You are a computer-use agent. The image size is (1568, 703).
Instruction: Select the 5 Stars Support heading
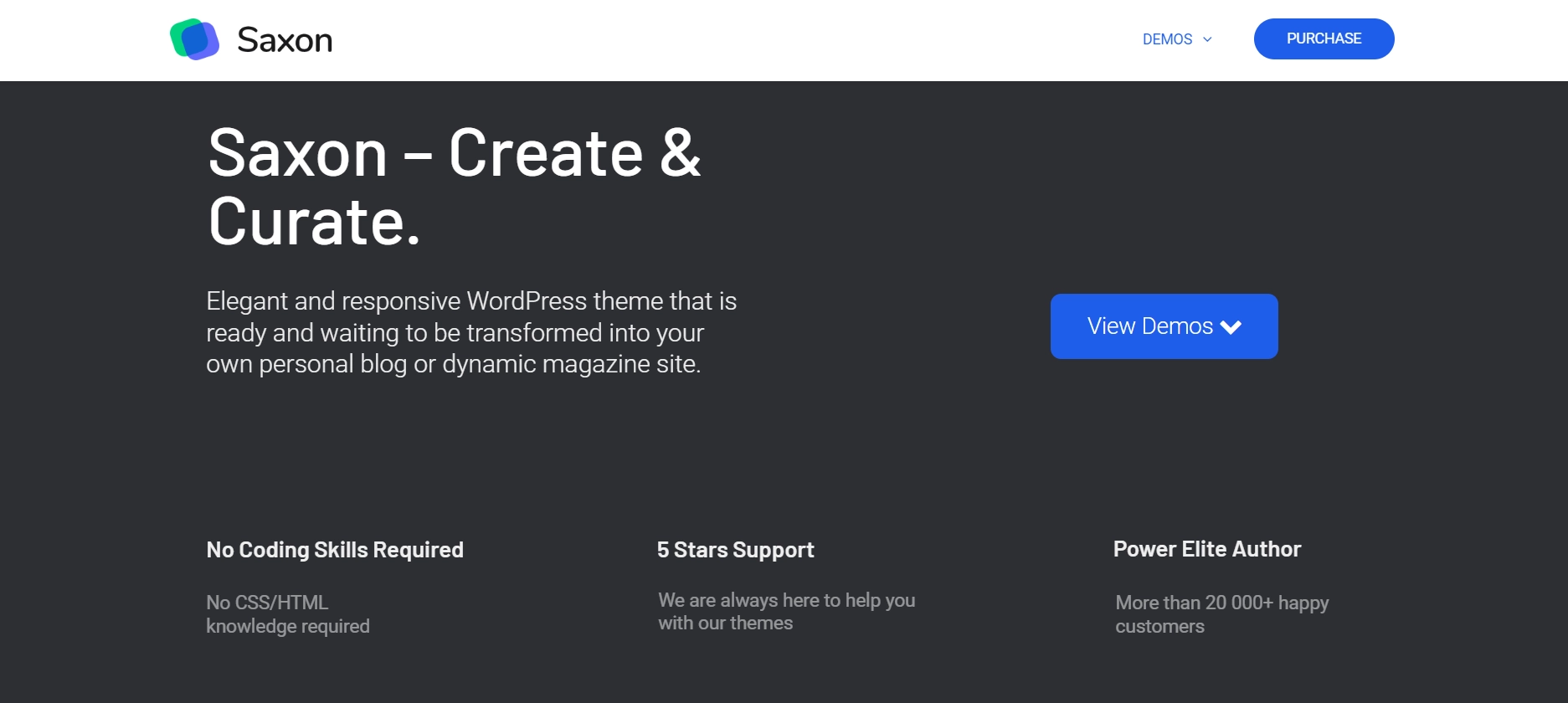click(x=735, y=550)
